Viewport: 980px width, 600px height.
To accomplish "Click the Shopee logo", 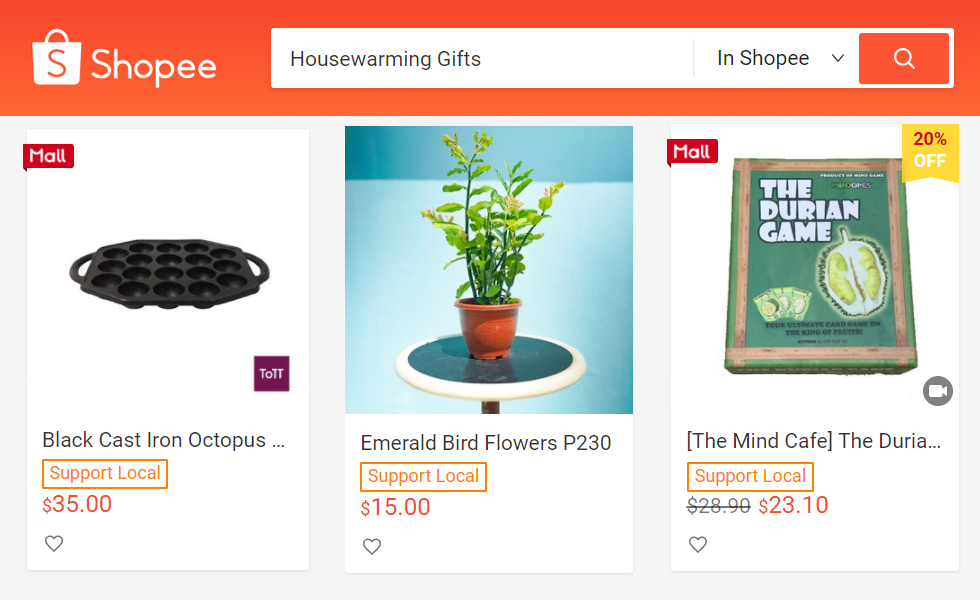I will [125, 58].
